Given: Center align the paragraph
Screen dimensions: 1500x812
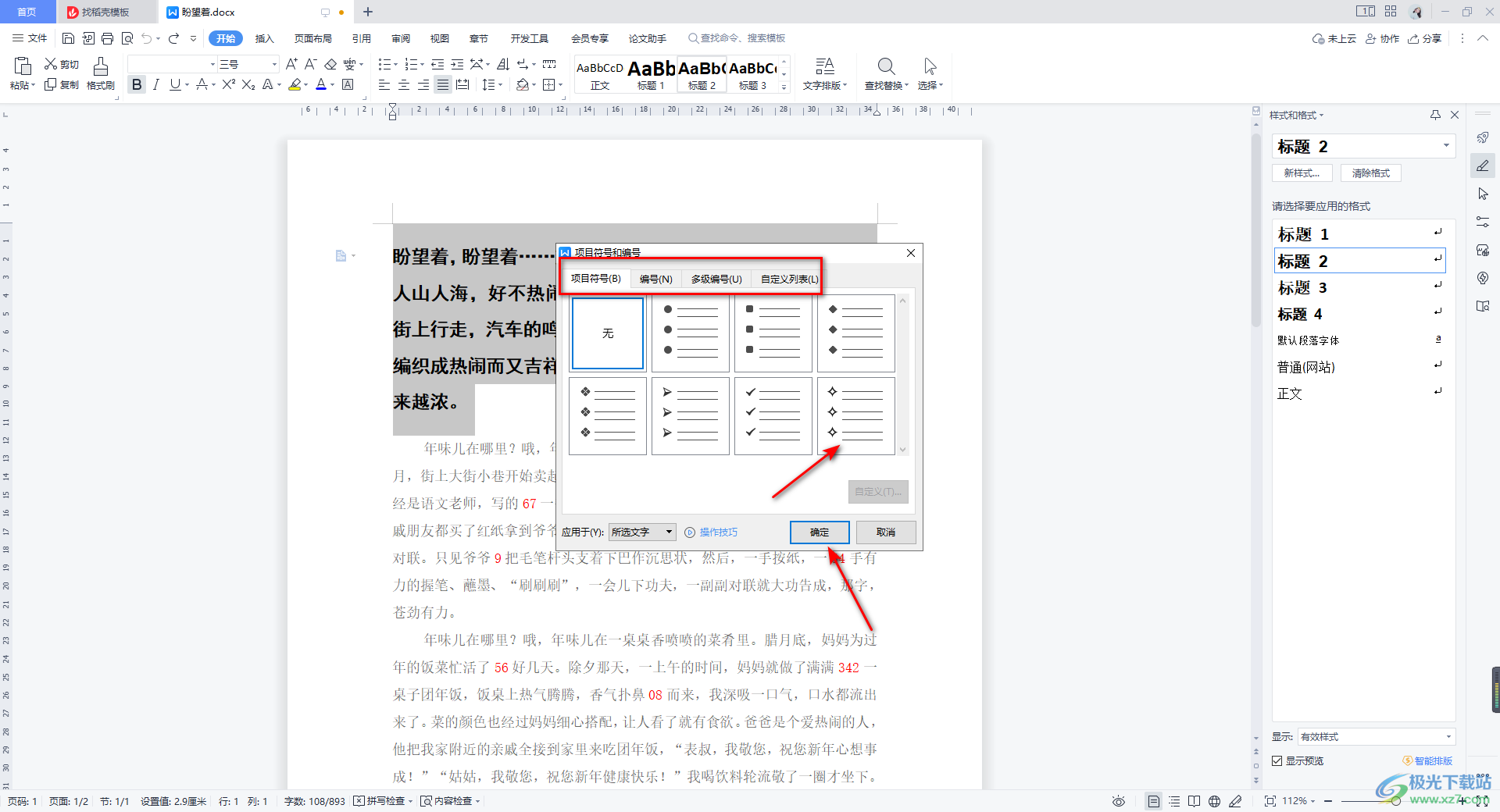Looking at the screenshot, I should [404, 85].
